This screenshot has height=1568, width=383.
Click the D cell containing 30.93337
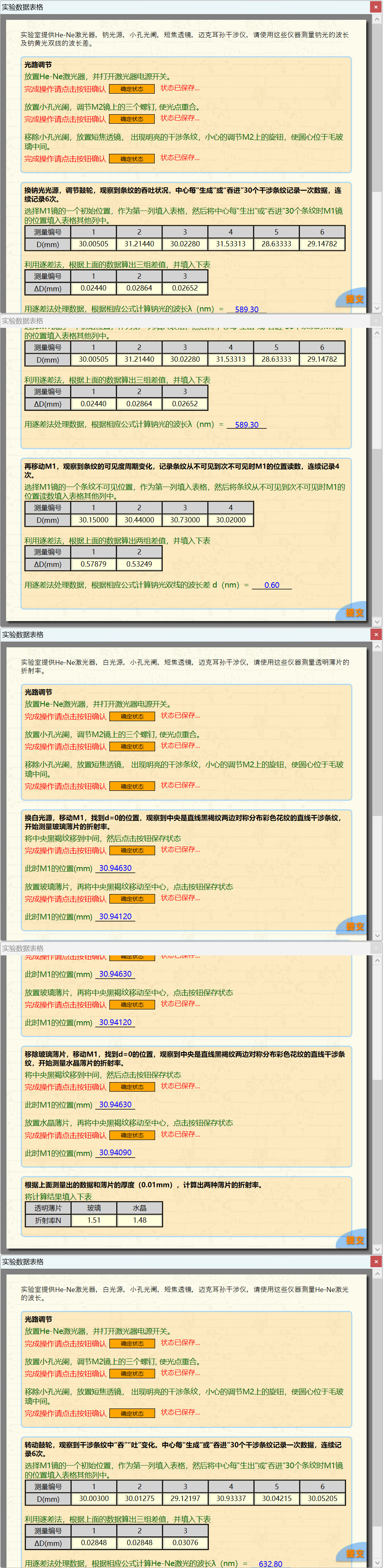point(231,1498)
